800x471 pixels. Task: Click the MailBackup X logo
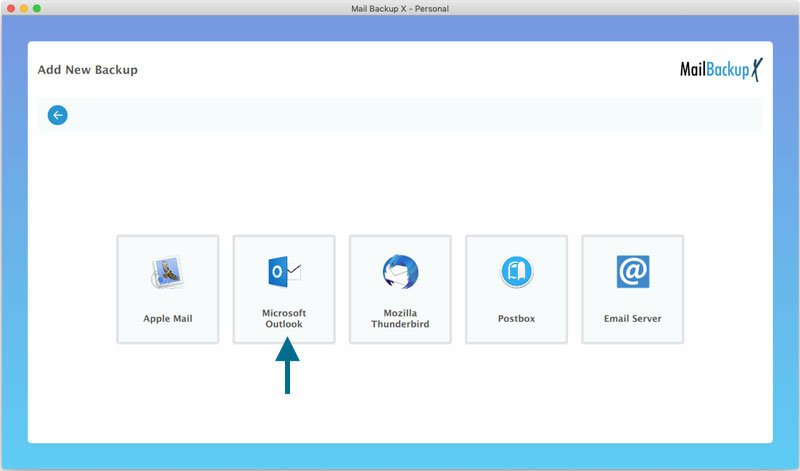point(721,69)
